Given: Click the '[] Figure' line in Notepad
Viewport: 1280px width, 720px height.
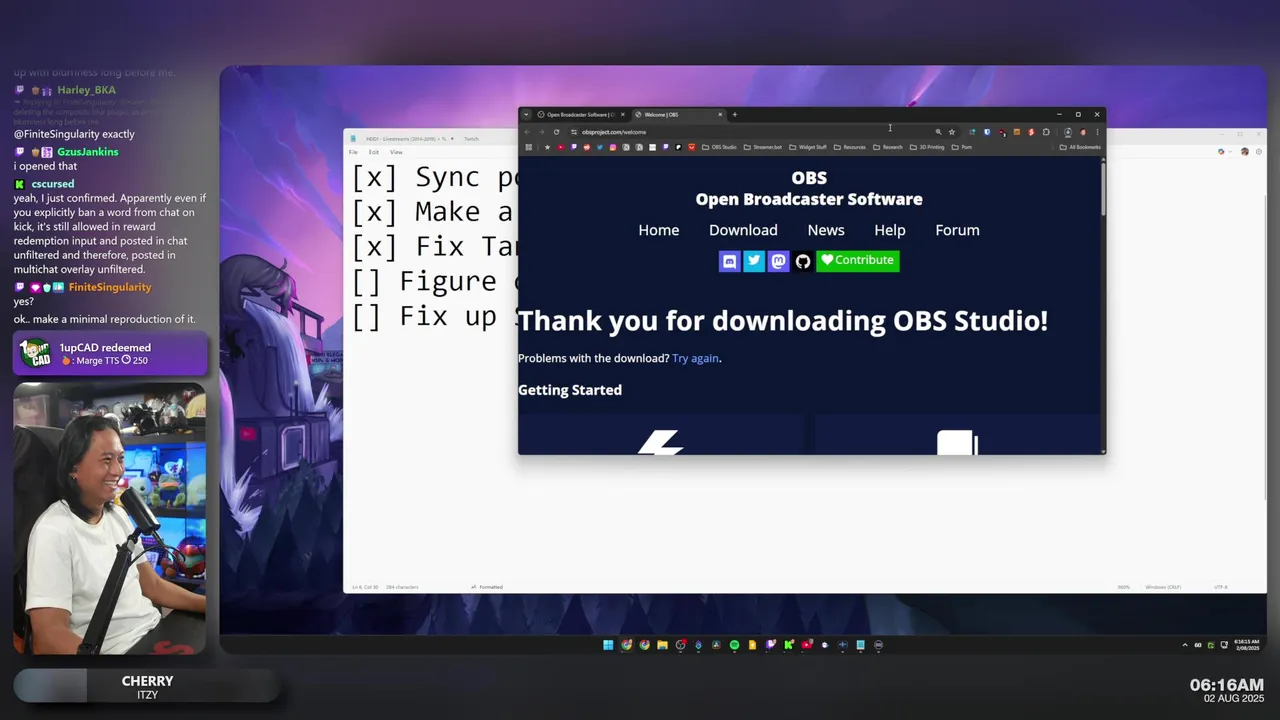Looking at the screenshot, I should 434,281.
